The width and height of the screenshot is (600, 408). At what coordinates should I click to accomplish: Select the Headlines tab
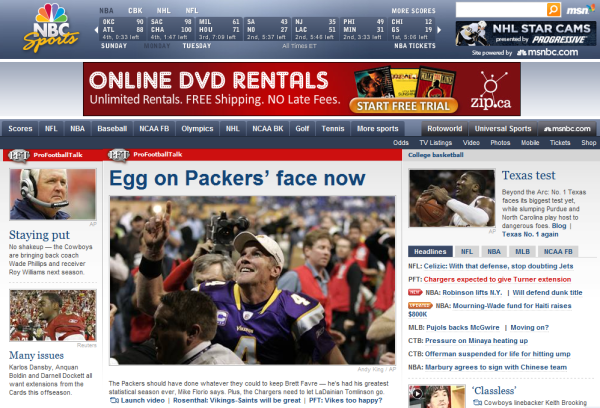[x=430, y=251]
